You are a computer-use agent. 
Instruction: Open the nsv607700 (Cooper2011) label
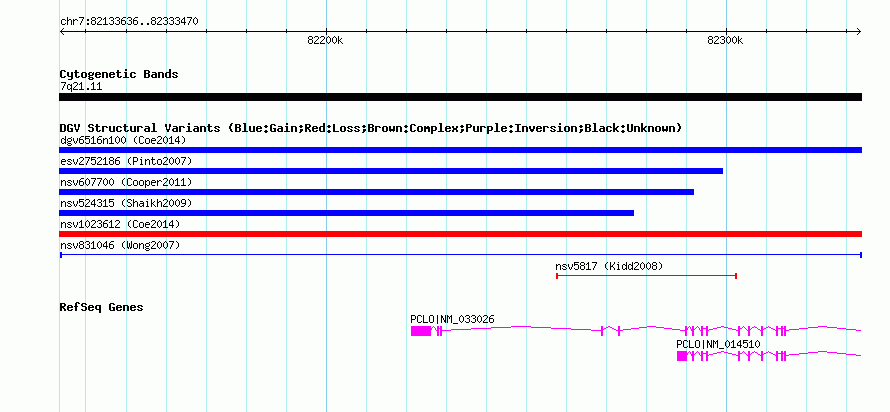[x=126, y=182]
